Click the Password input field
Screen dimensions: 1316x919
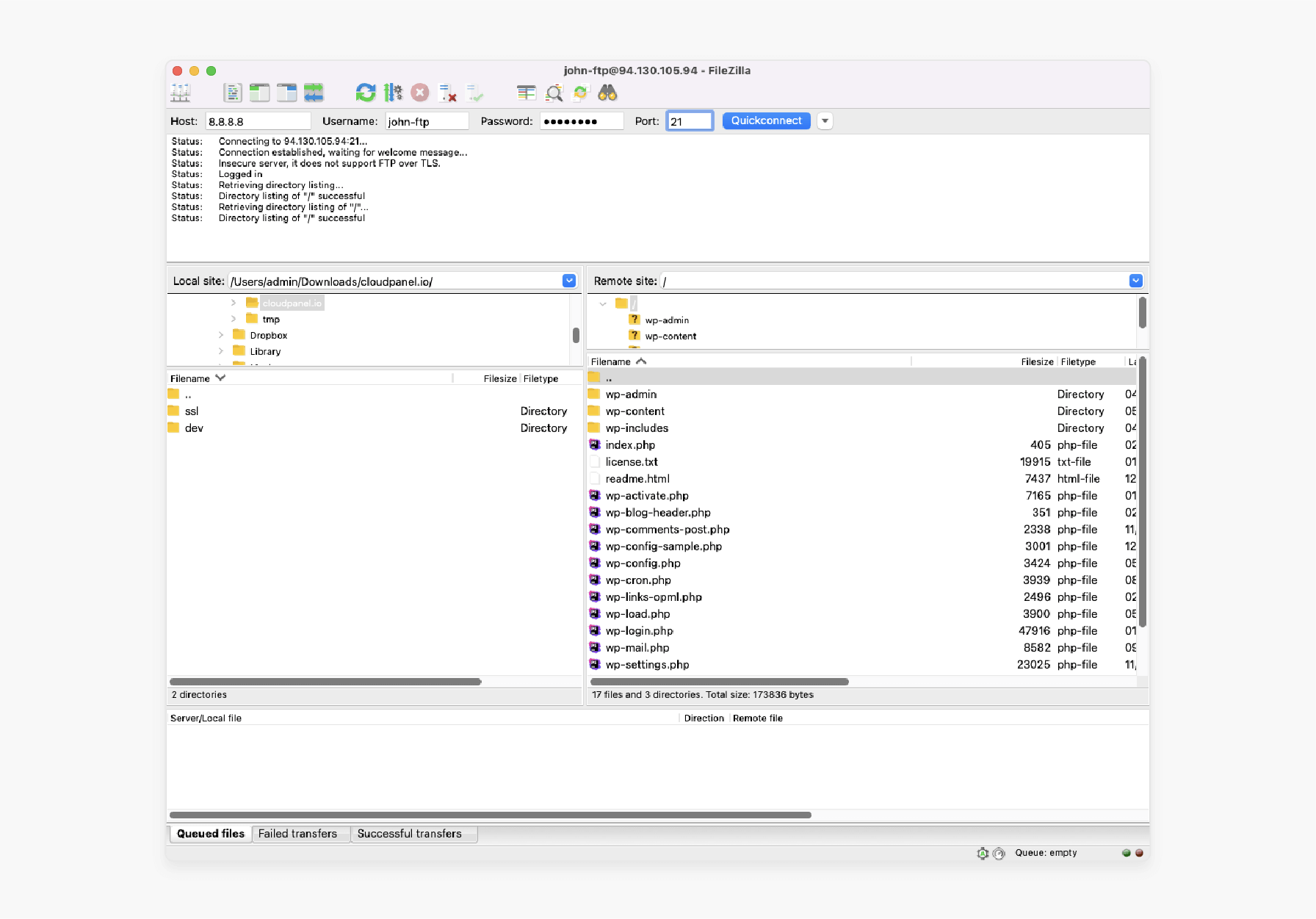[582, 121]
